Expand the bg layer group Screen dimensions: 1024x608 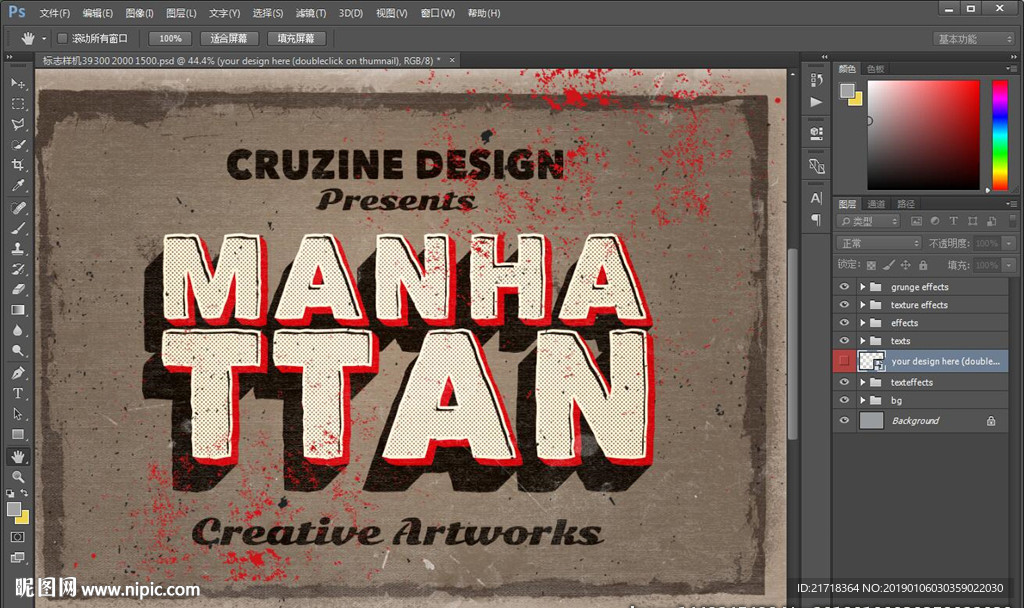click(862, 401)
